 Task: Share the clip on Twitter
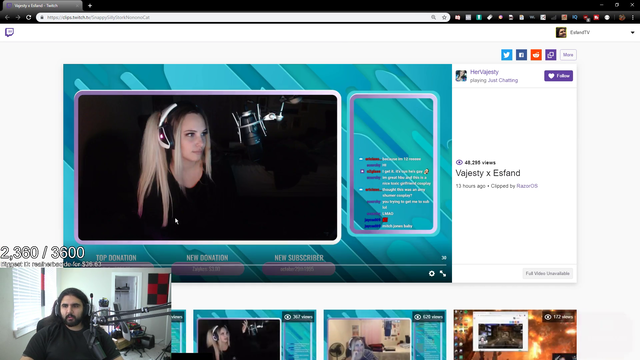coord(507,55)
